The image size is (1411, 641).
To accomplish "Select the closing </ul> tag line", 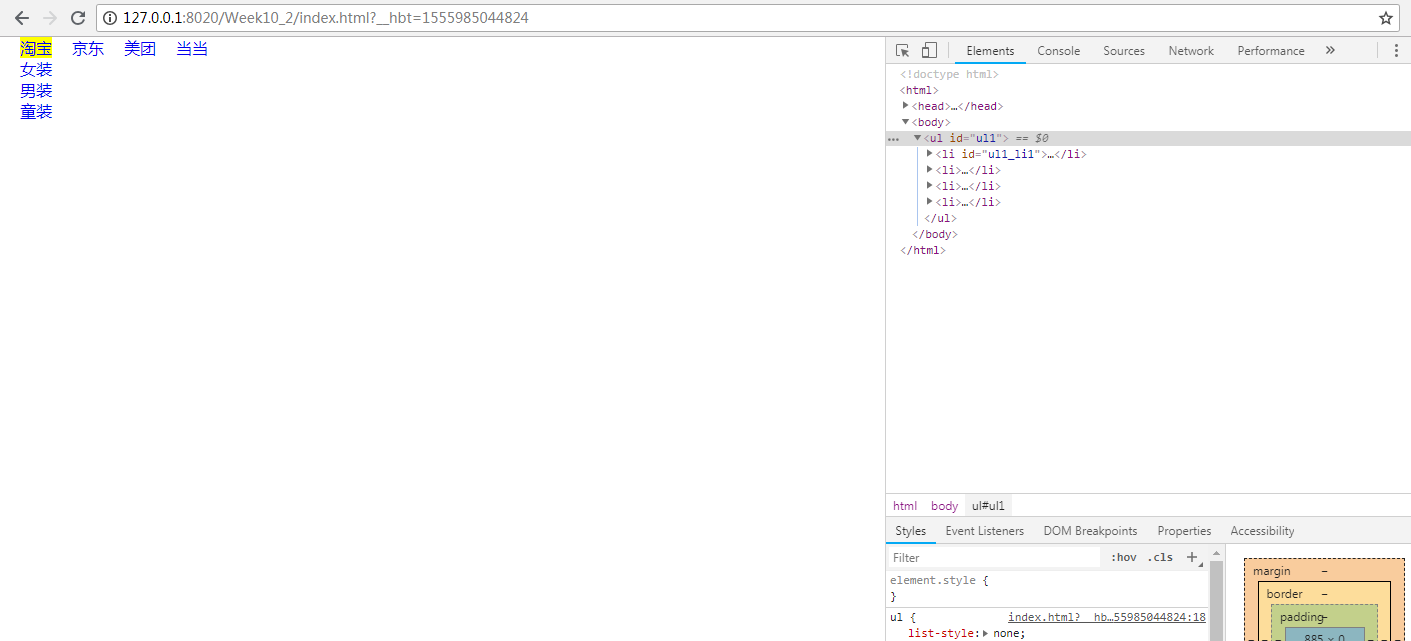I will (940, 218).
